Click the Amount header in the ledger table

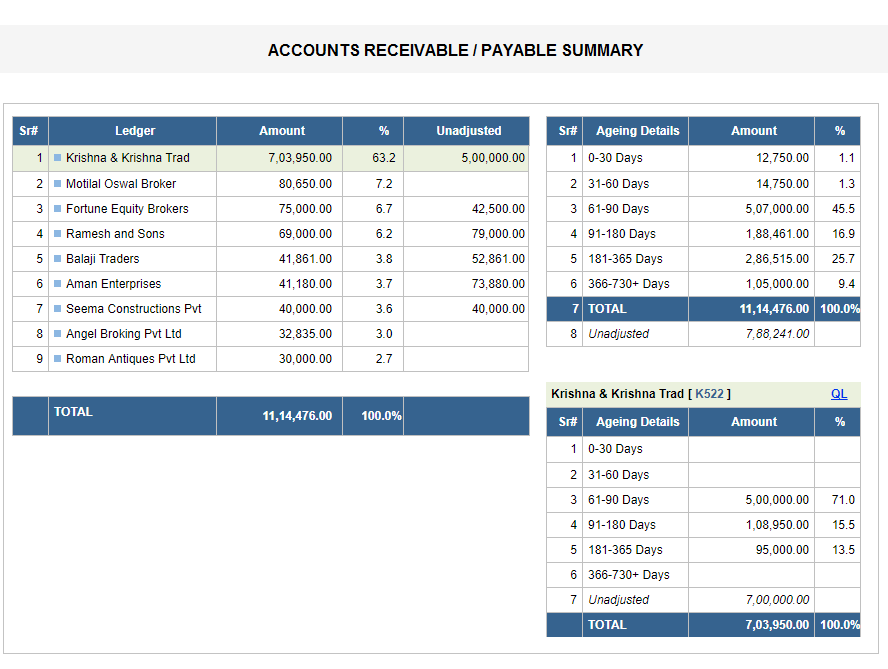tap(280, 131)
